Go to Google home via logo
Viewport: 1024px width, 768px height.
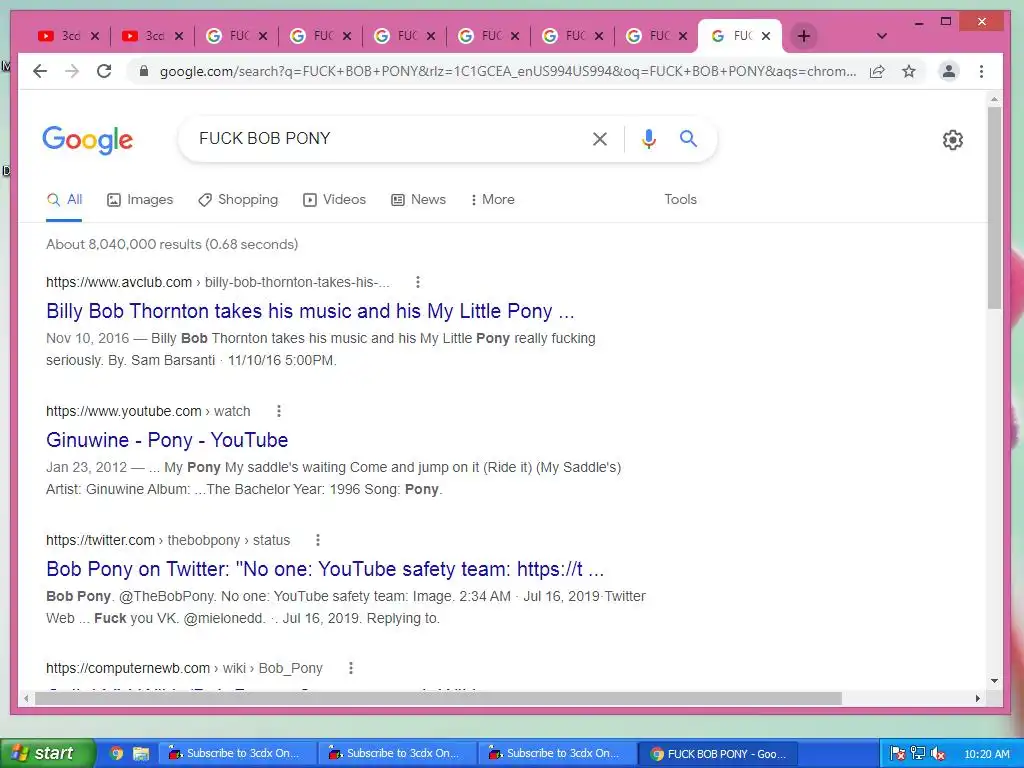[88, 140]
